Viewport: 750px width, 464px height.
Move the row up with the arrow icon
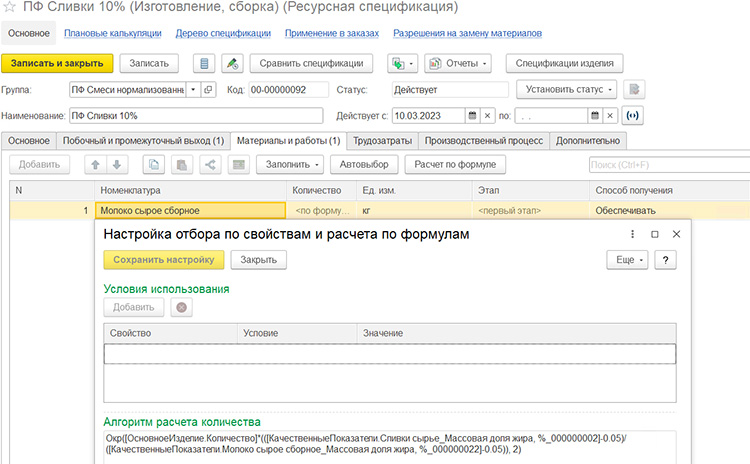pyautogui.click(x=95, y=165)
